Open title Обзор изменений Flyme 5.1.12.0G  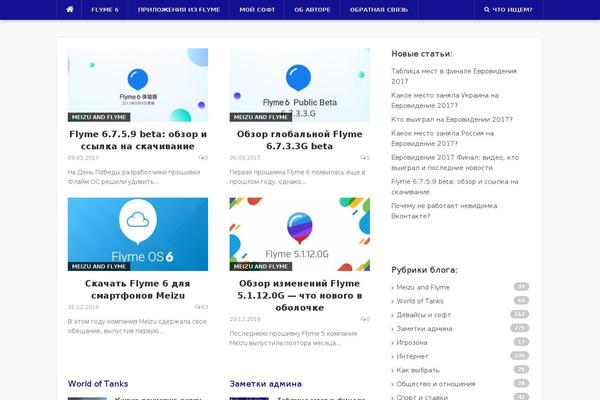(300, 296)
